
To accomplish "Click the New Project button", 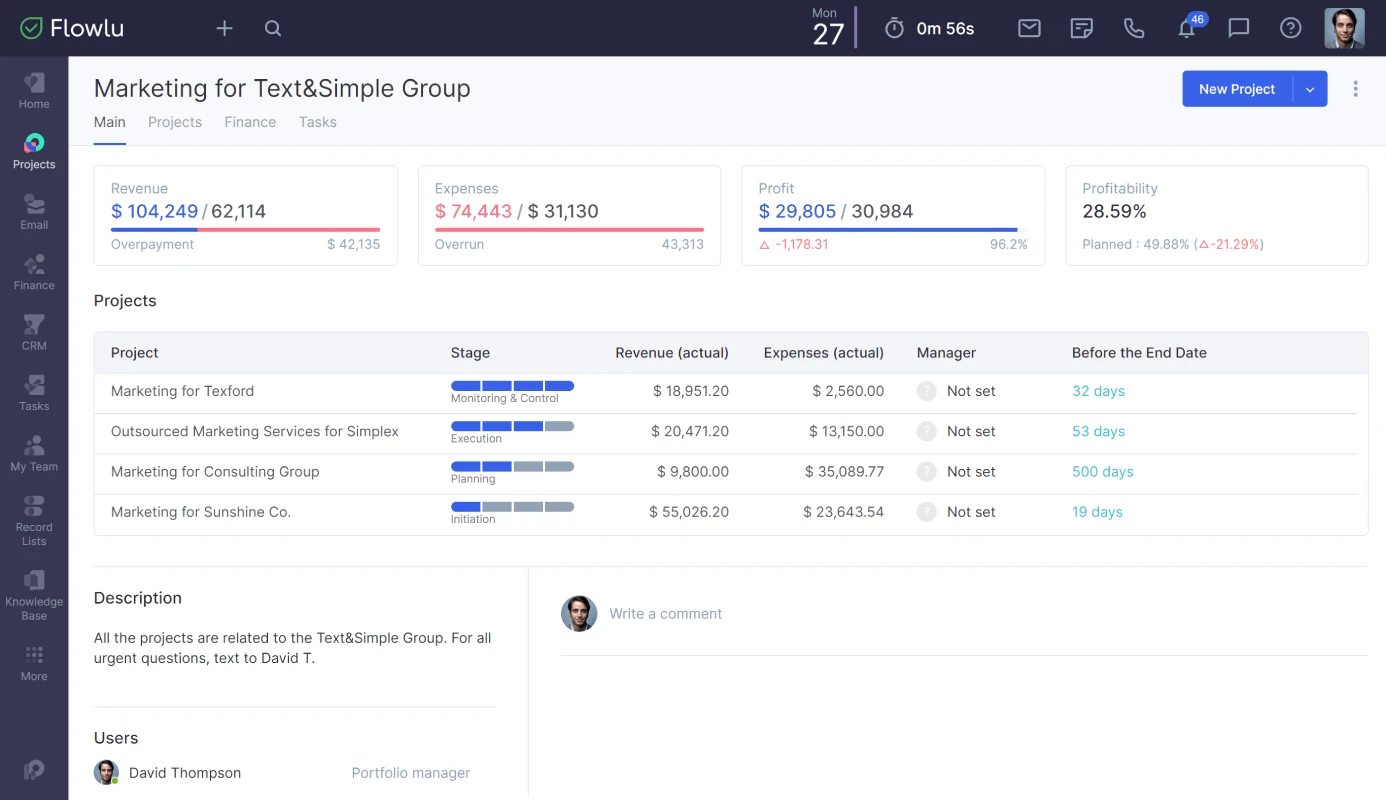I will (x=1237, y=89).
